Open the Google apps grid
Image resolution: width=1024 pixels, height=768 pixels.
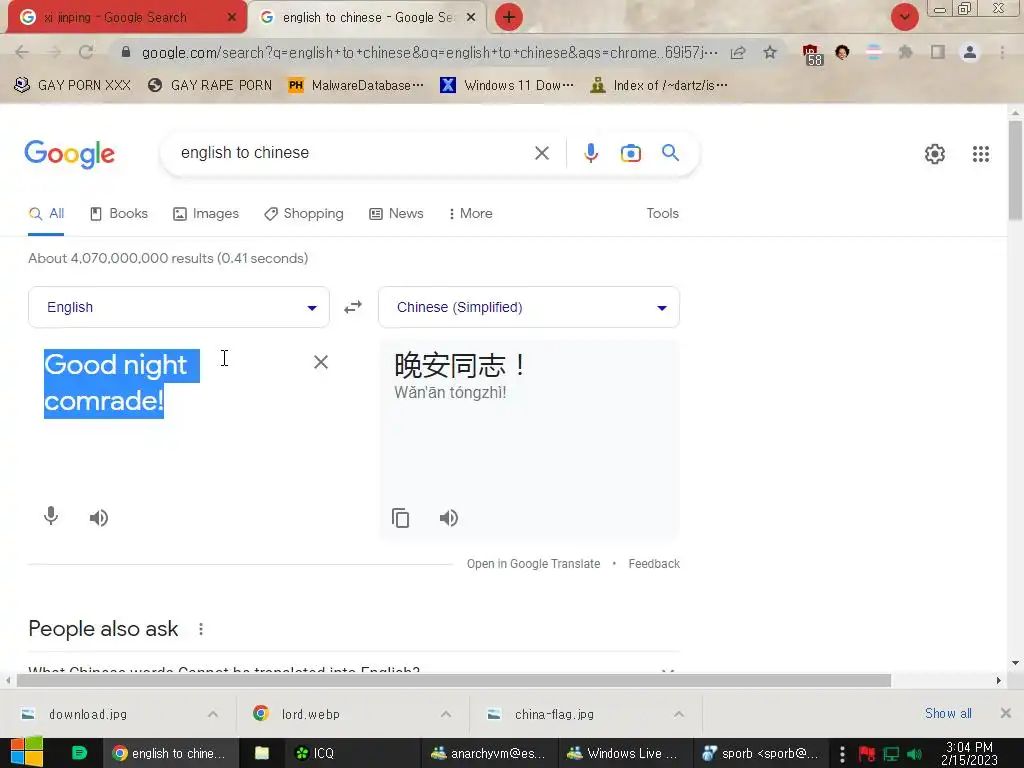pos(980,154)
